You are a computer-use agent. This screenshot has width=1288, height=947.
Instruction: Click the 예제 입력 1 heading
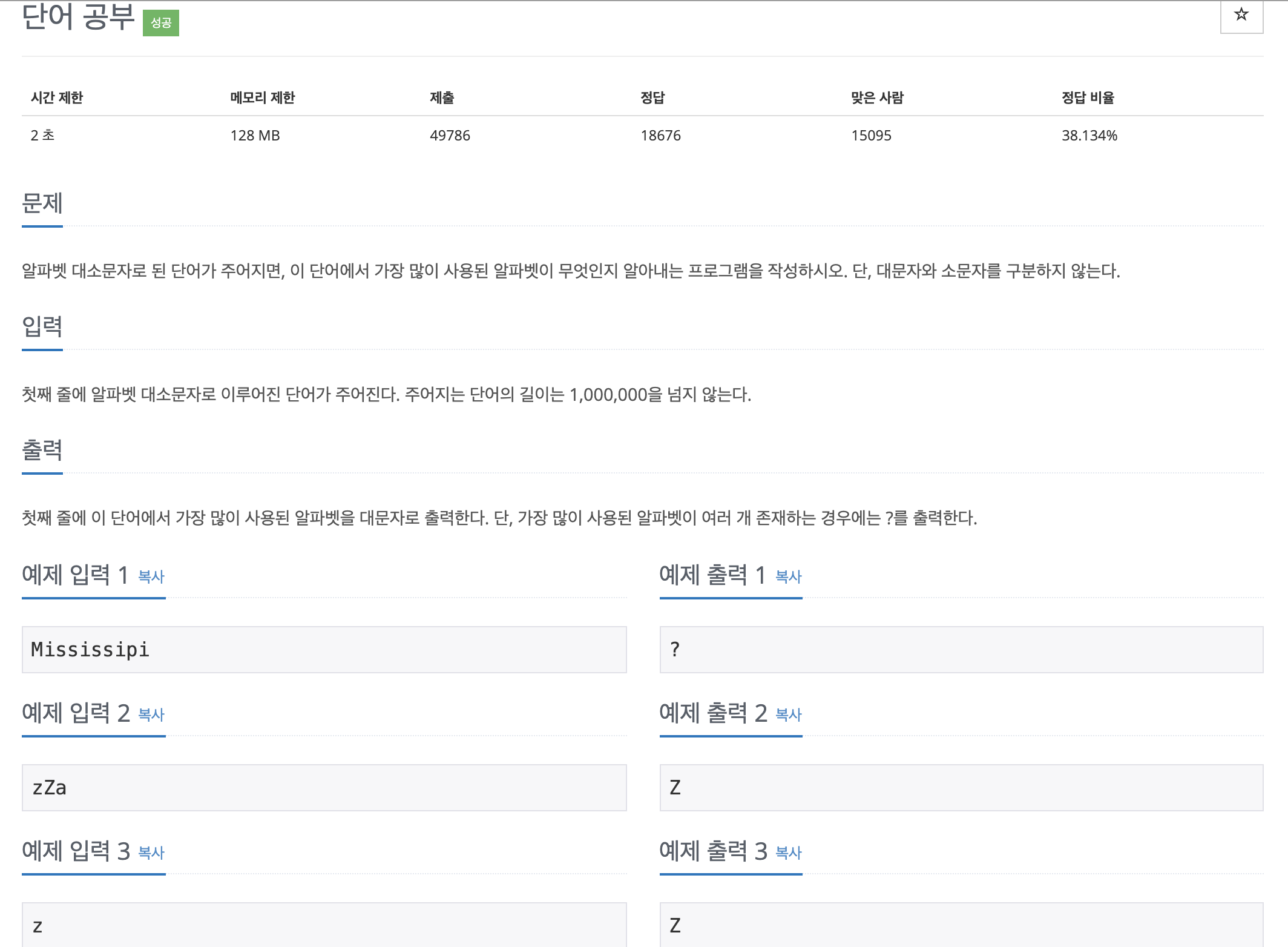coord(75,575)
